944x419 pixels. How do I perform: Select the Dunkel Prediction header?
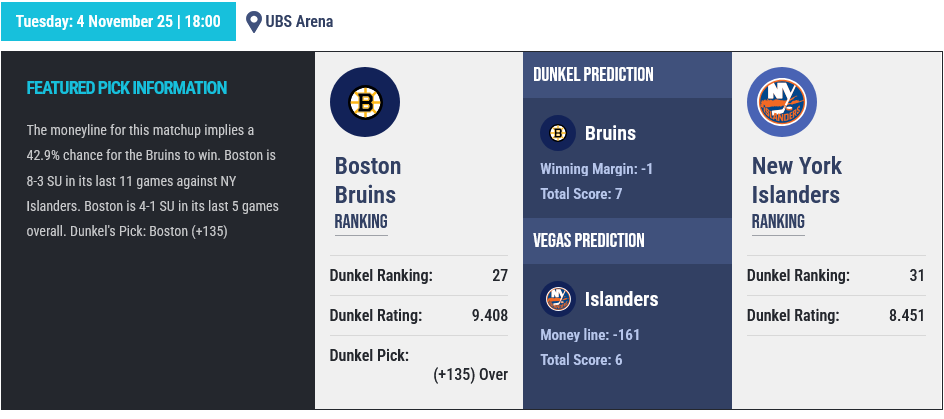coord(593,75)
